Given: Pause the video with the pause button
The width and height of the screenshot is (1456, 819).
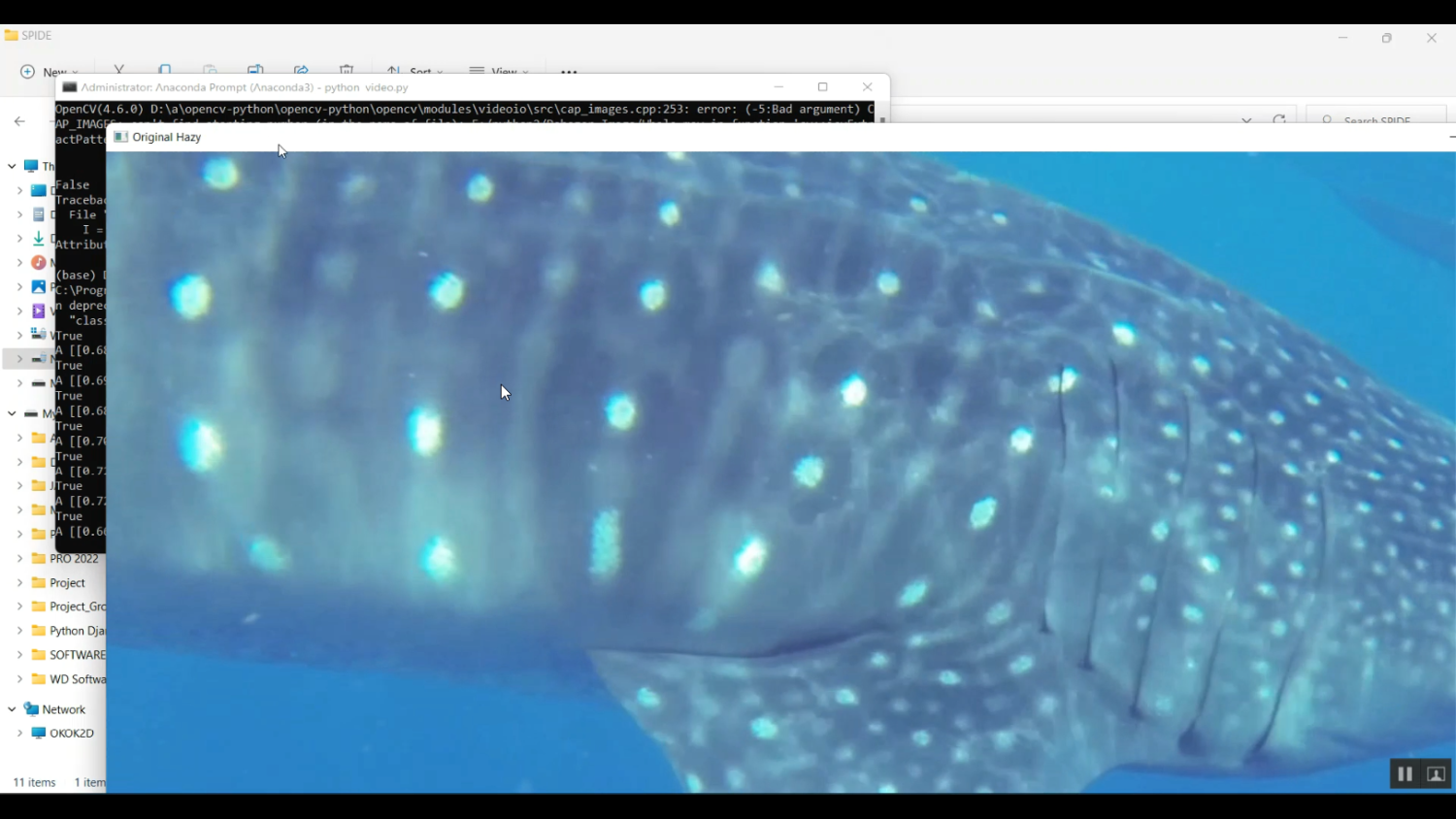Looking at the screenshot, I should tap(1405, 773).
